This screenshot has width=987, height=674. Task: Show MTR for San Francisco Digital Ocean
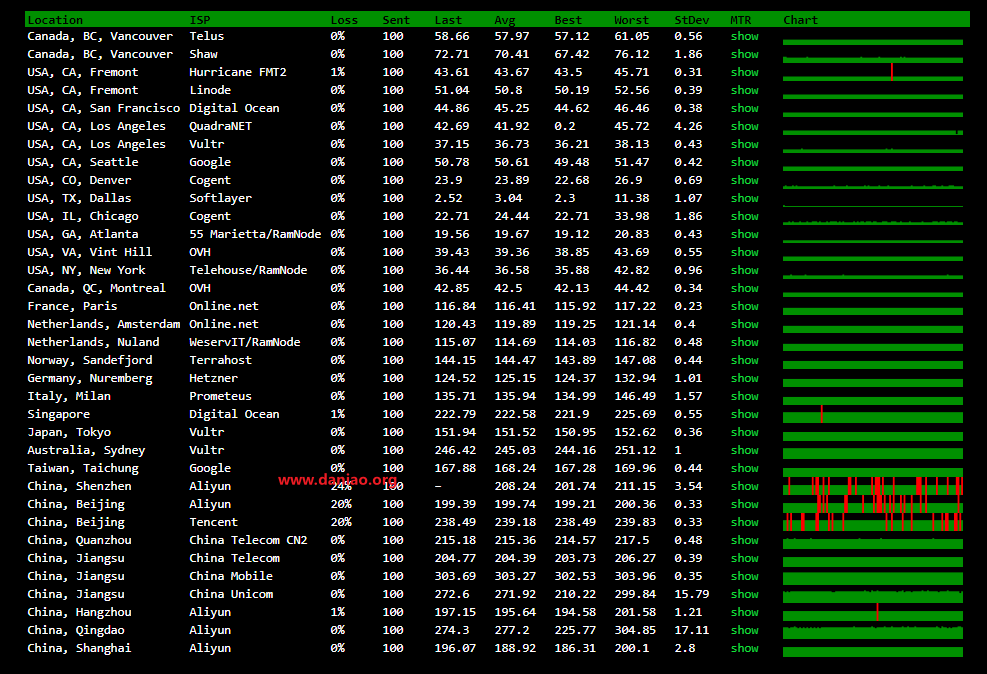(744, 108)
